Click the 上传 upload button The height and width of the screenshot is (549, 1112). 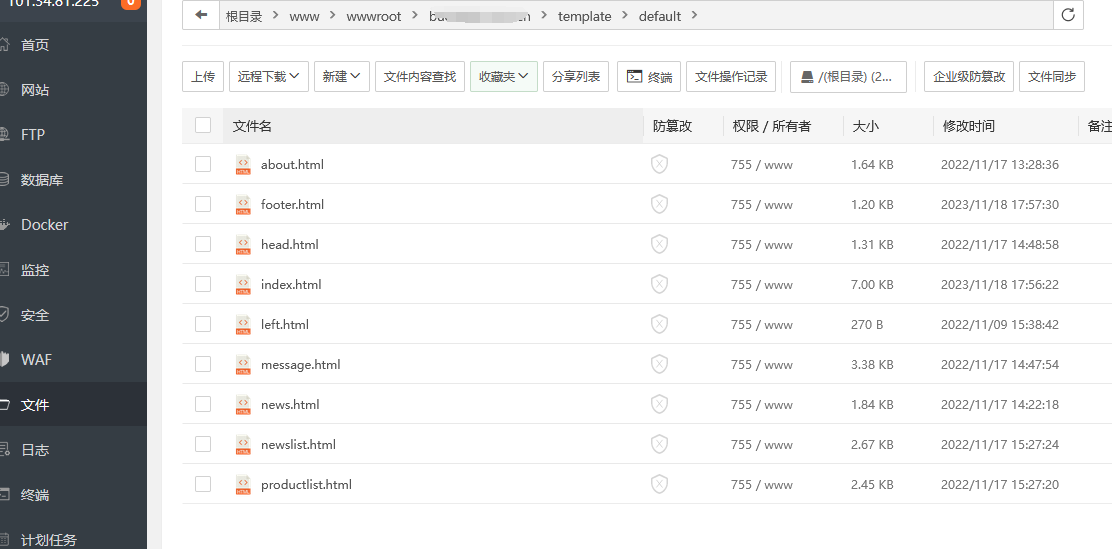click(x=203, y=77)
